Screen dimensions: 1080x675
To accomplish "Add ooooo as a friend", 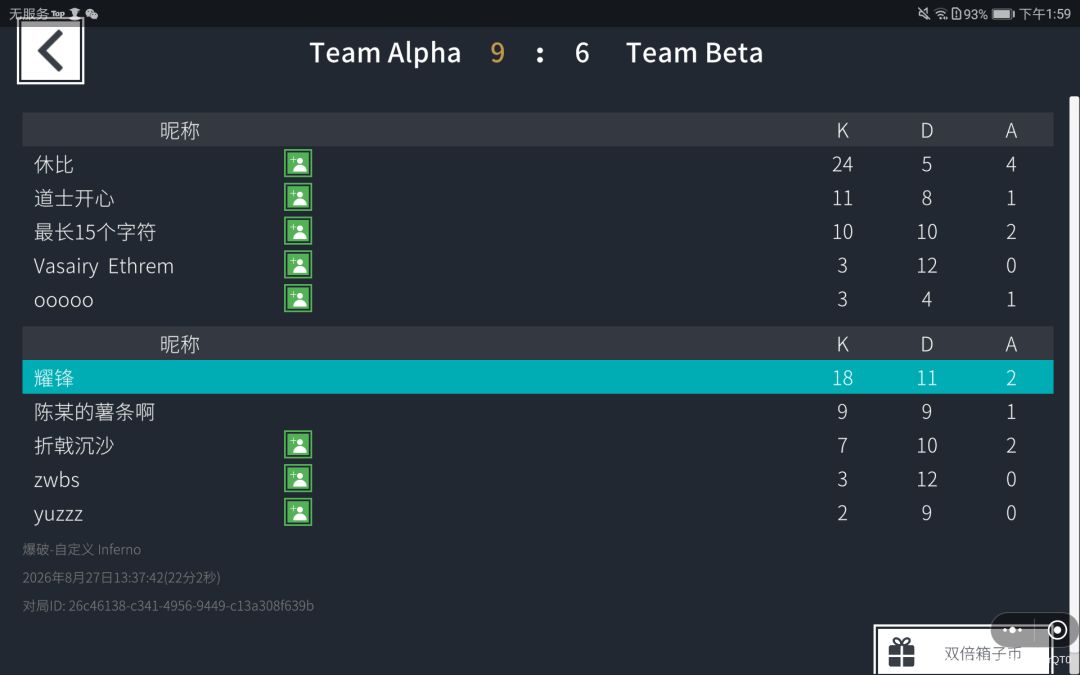I will pos(298,298).
